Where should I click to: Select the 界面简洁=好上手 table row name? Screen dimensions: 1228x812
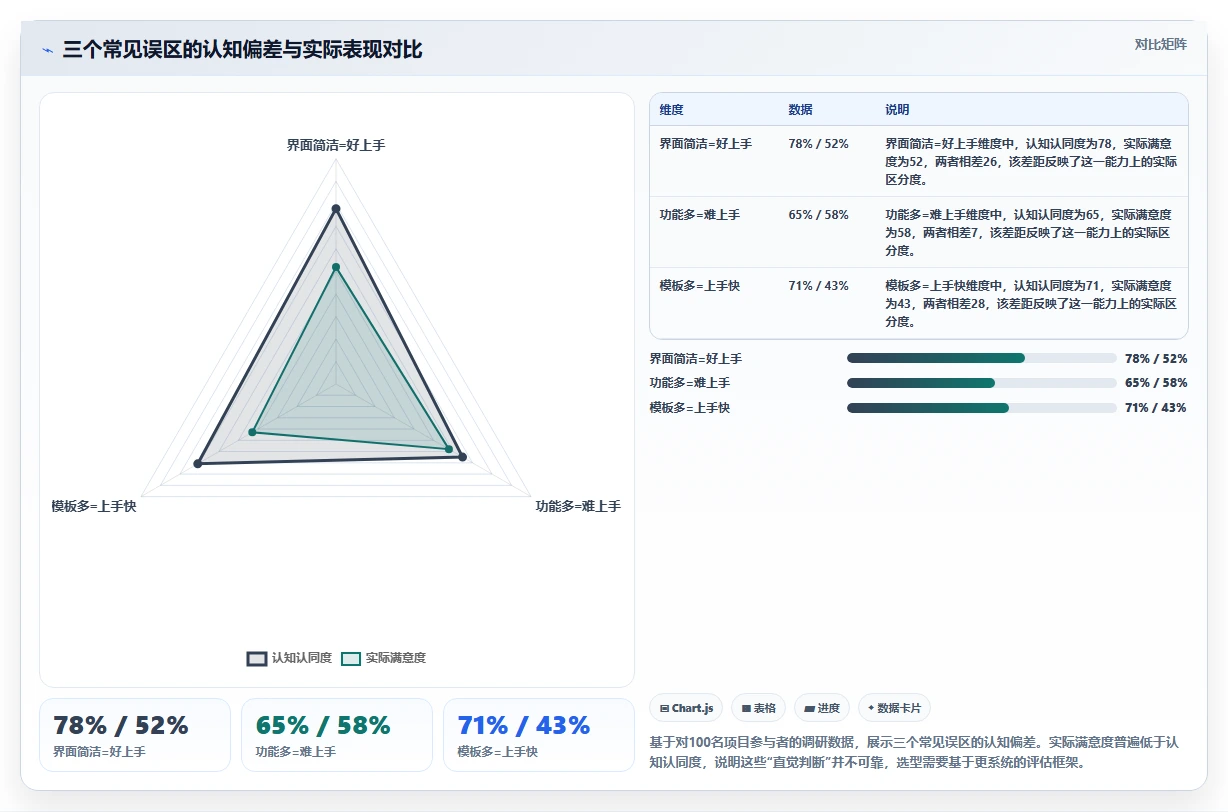click(706, 144)
